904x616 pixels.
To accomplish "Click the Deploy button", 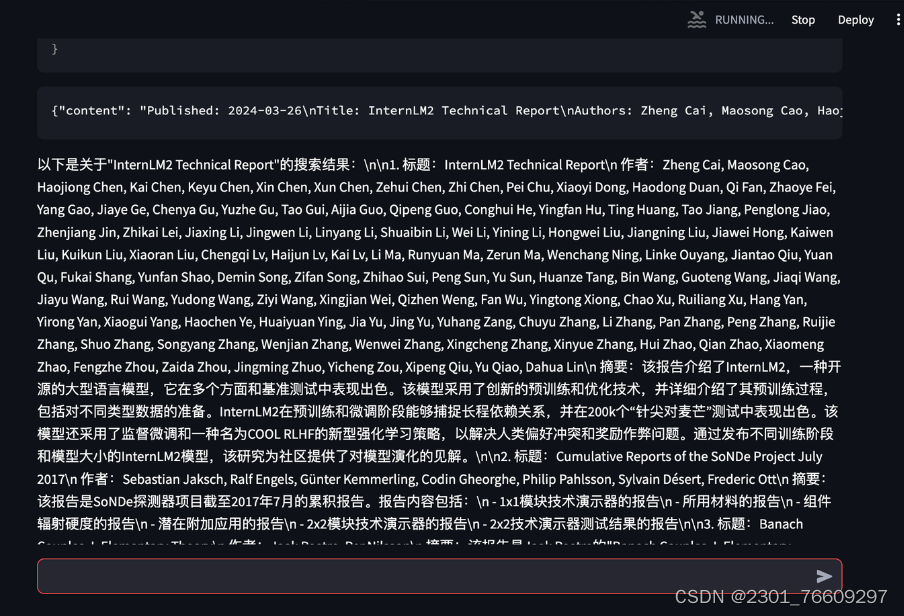I will pos(856,20).
